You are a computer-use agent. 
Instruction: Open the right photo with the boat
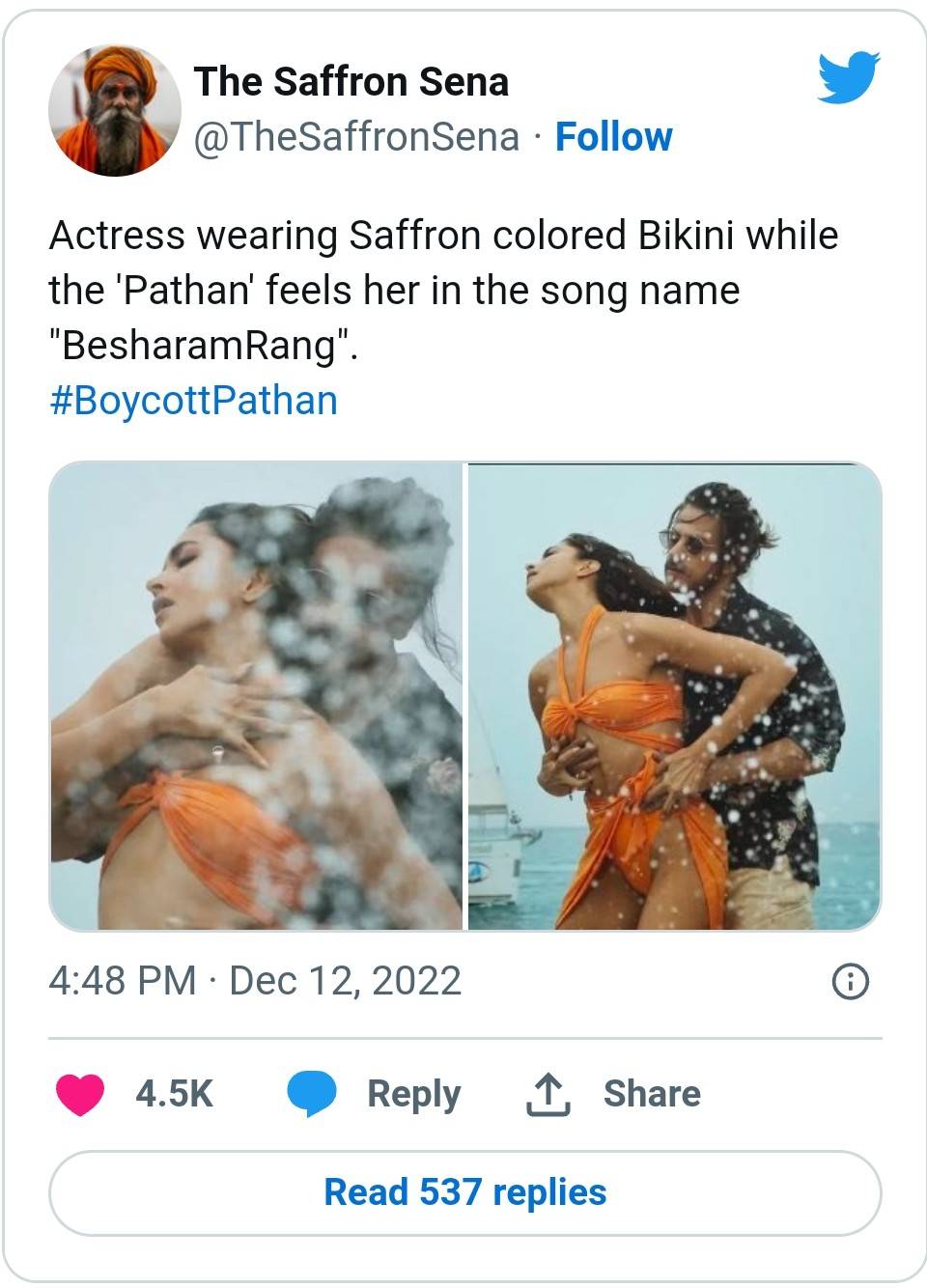coord(674,696)
